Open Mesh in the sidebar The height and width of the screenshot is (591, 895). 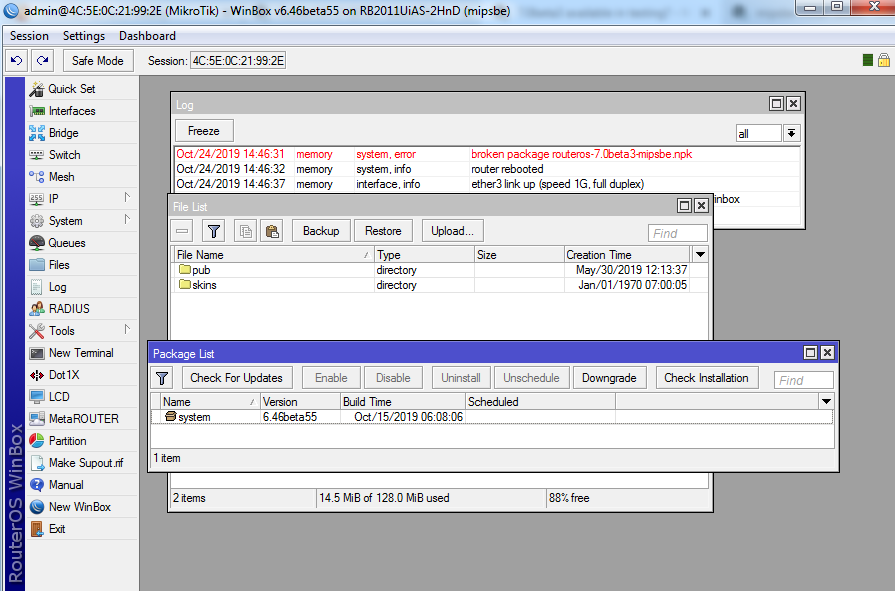click(x=83, y=177)
